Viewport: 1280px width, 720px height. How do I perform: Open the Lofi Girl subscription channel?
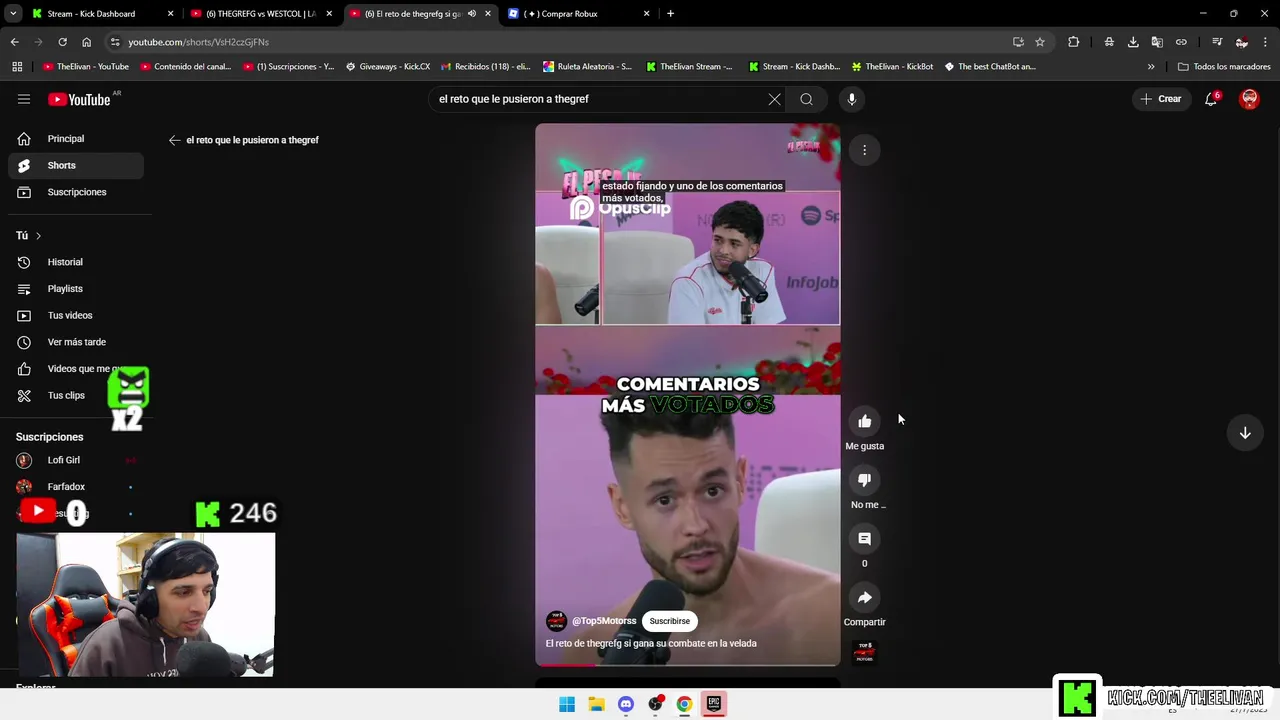[76, 460]
